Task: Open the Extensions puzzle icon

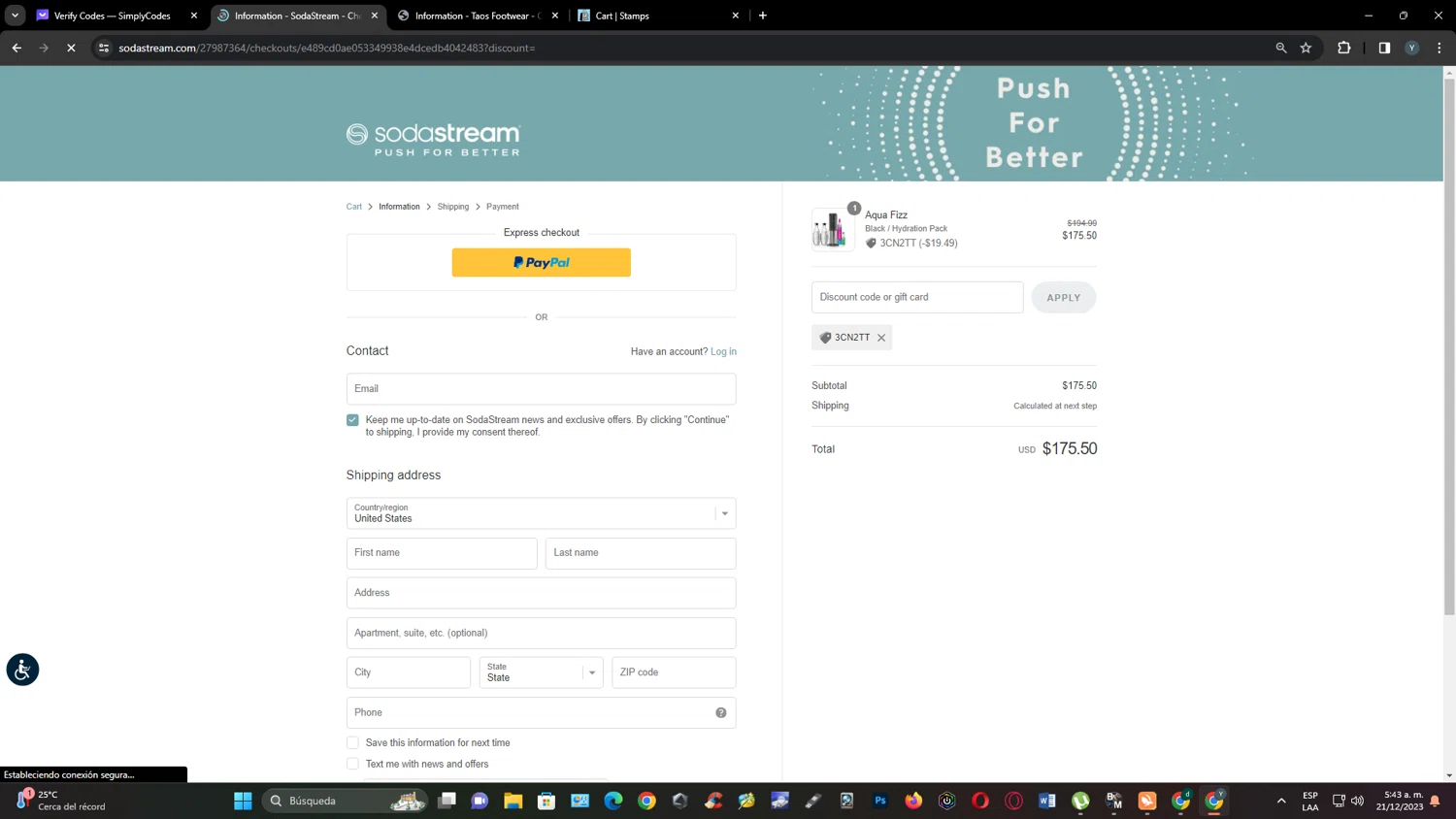Action: point(1344,48)
